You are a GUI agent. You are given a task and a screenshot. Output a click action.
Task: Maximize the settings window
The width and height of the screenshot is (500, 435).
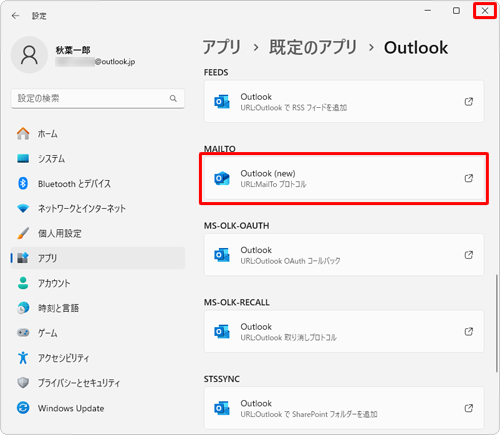click(x=456, y=11)
